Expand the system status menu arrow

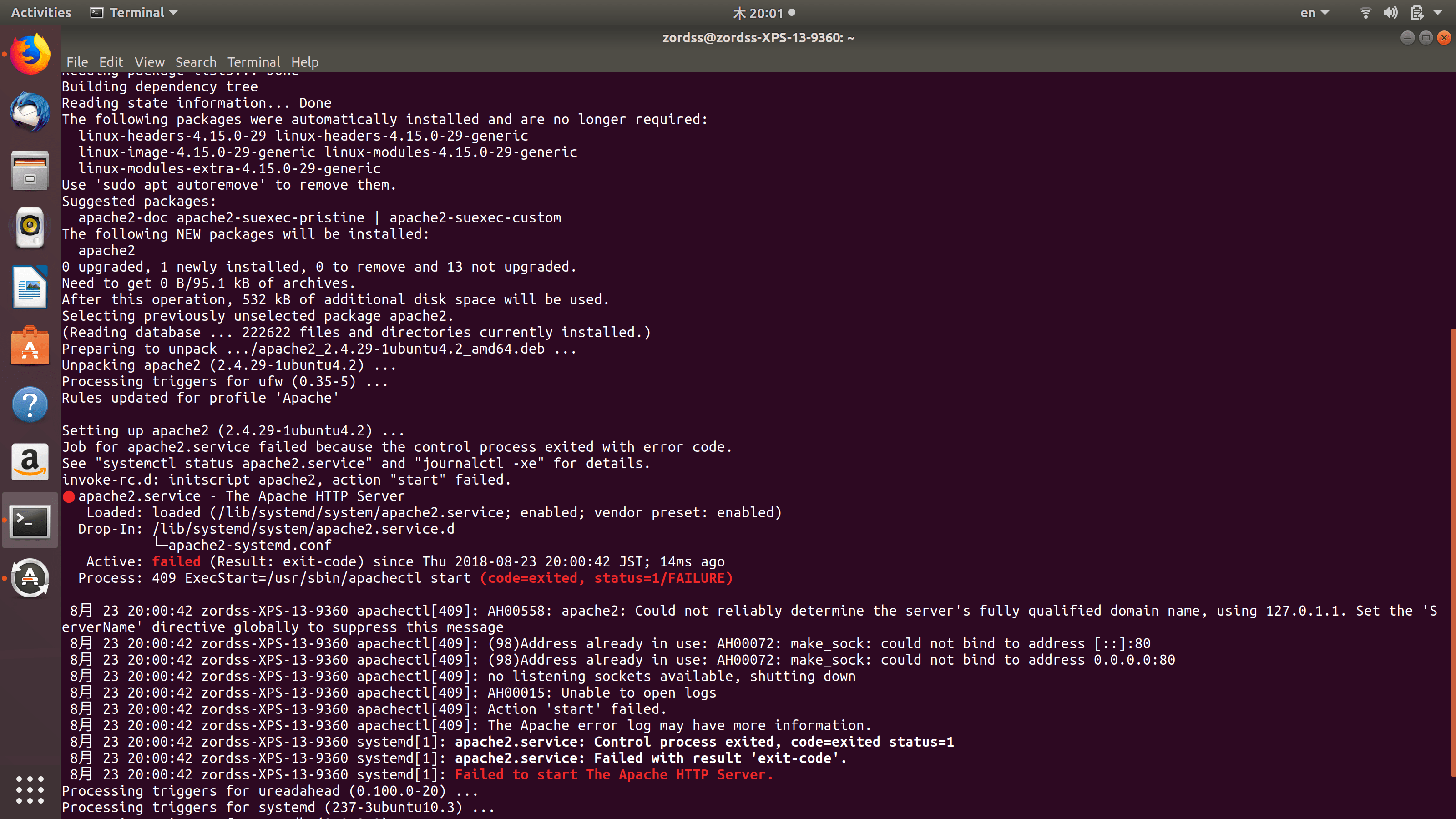pyautogui.click(x=1438, y=12)
